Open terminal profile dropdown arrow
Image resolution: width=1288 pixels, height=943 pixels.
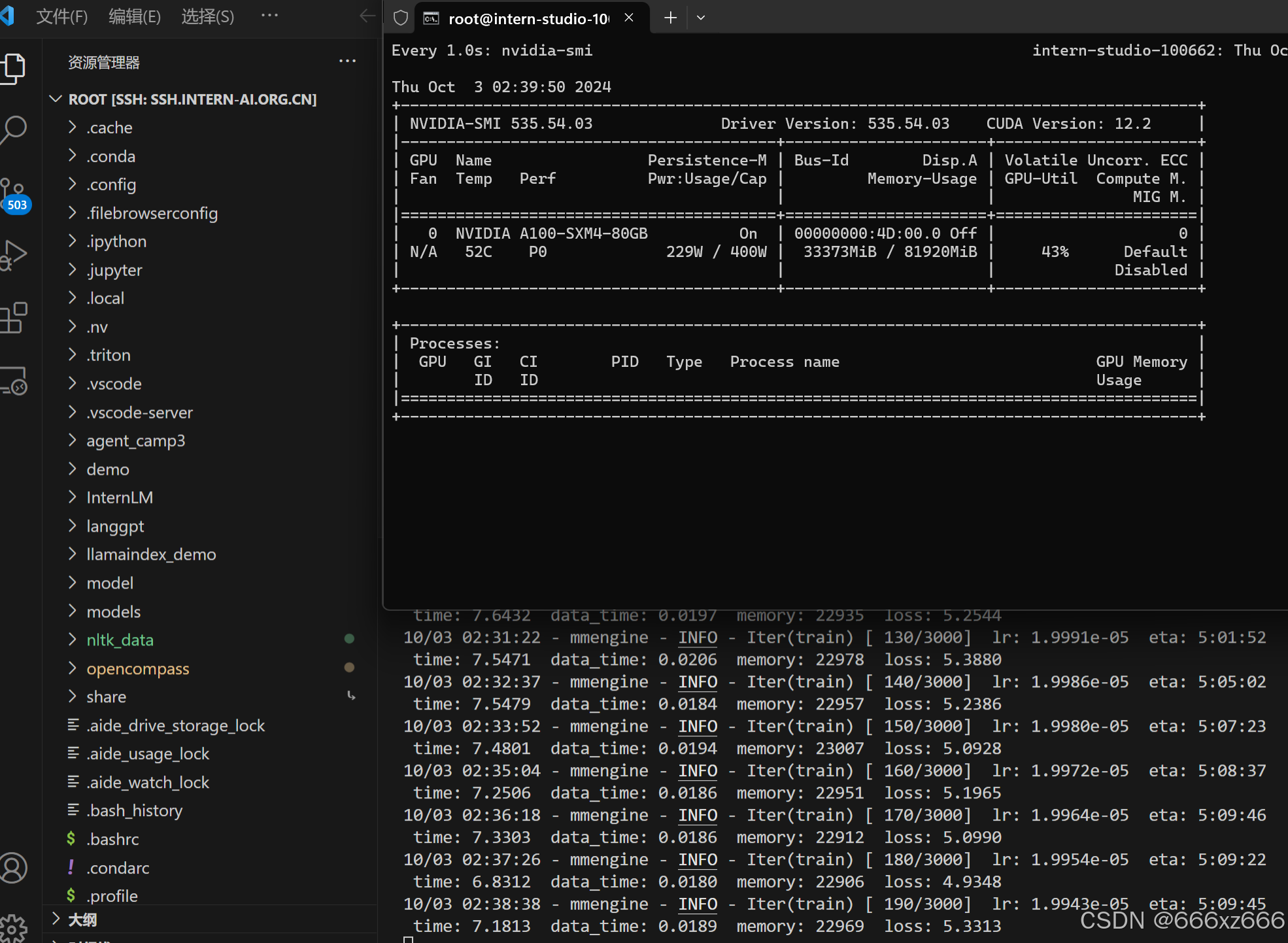coord(701,18)
